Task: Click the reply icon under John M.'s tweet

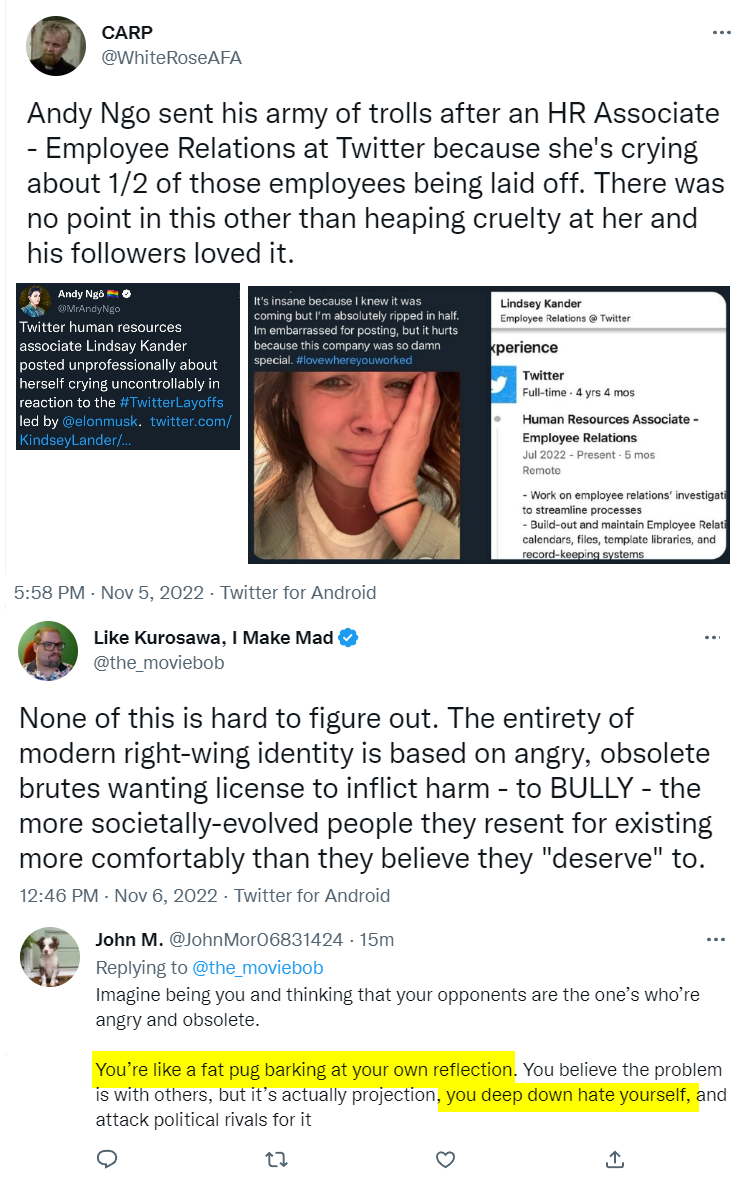Action: coord(108,1159)
